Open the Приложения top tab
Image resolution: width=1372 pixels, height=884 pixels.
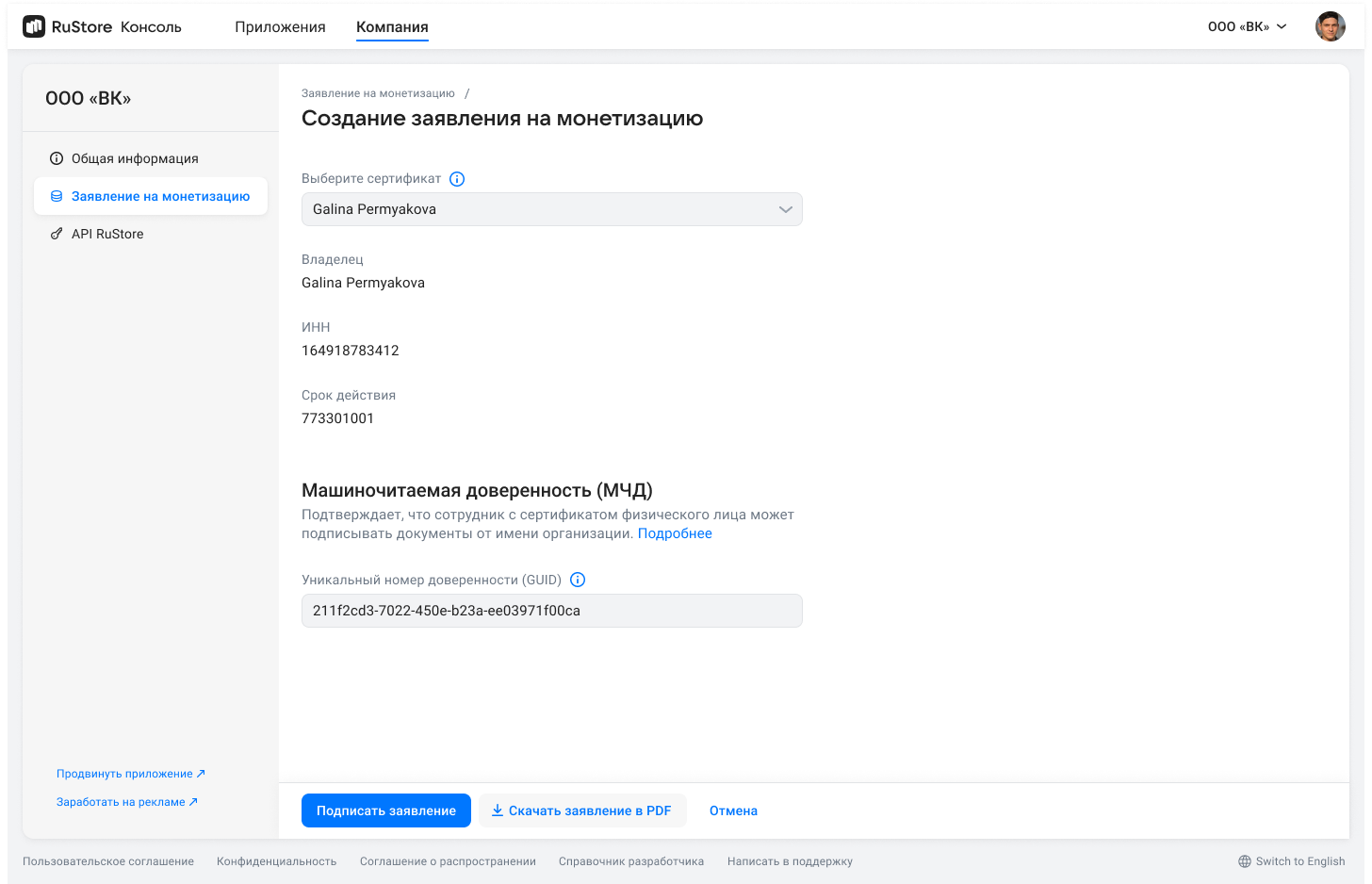click(280, 27)
